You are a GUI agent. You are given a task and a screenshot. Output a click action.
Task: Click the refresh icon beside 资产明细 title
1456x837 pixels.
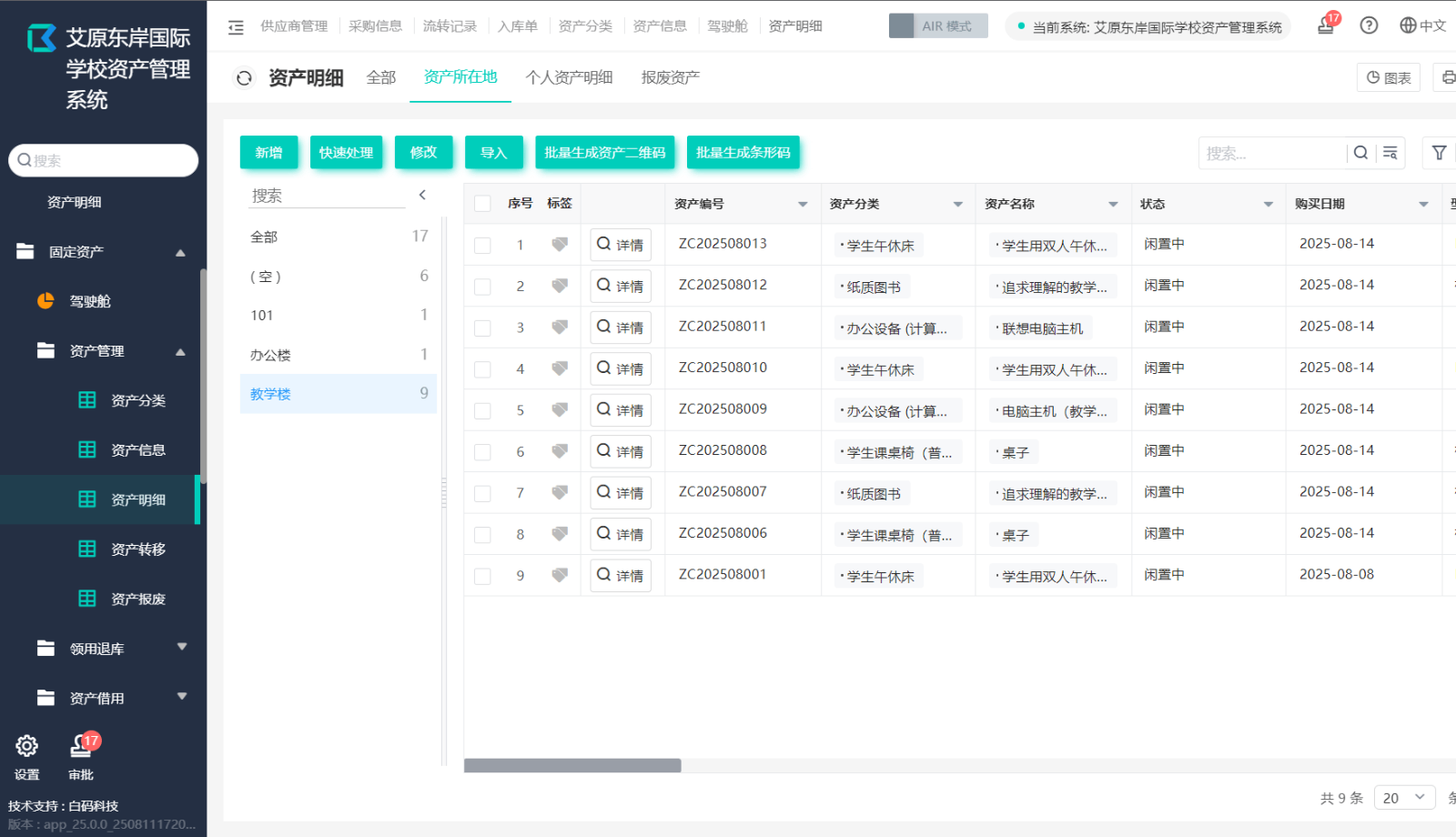tap(244, 78)
